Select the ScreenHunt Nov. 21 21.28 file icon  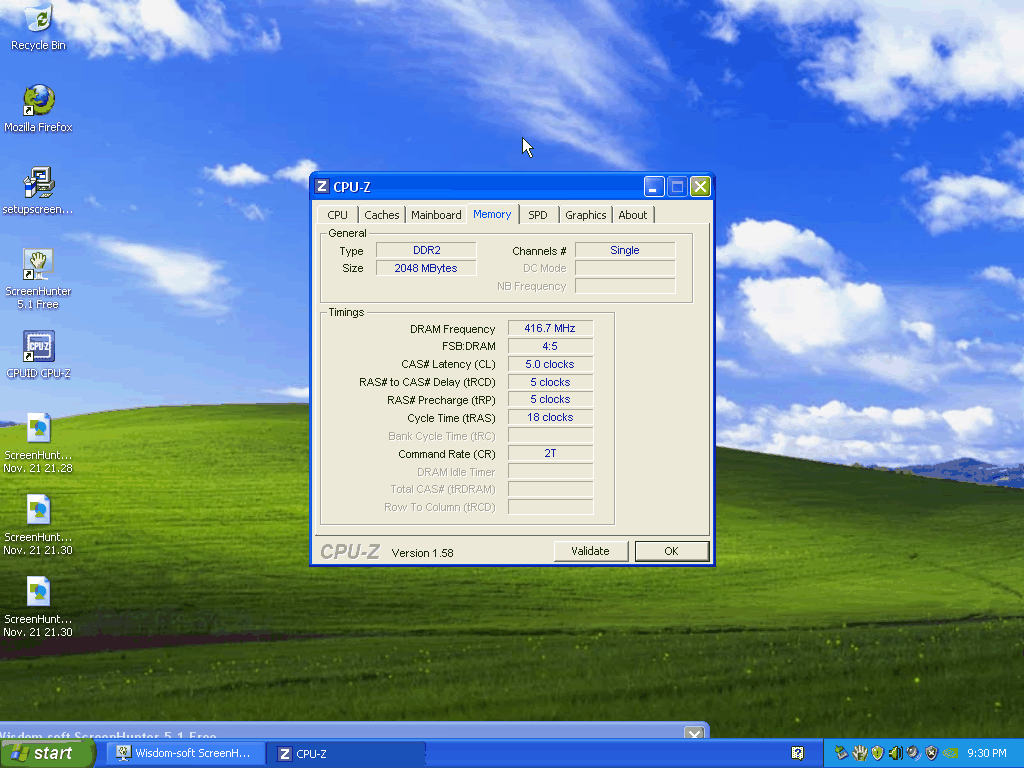pyautogui.click(x=39, y=443)
